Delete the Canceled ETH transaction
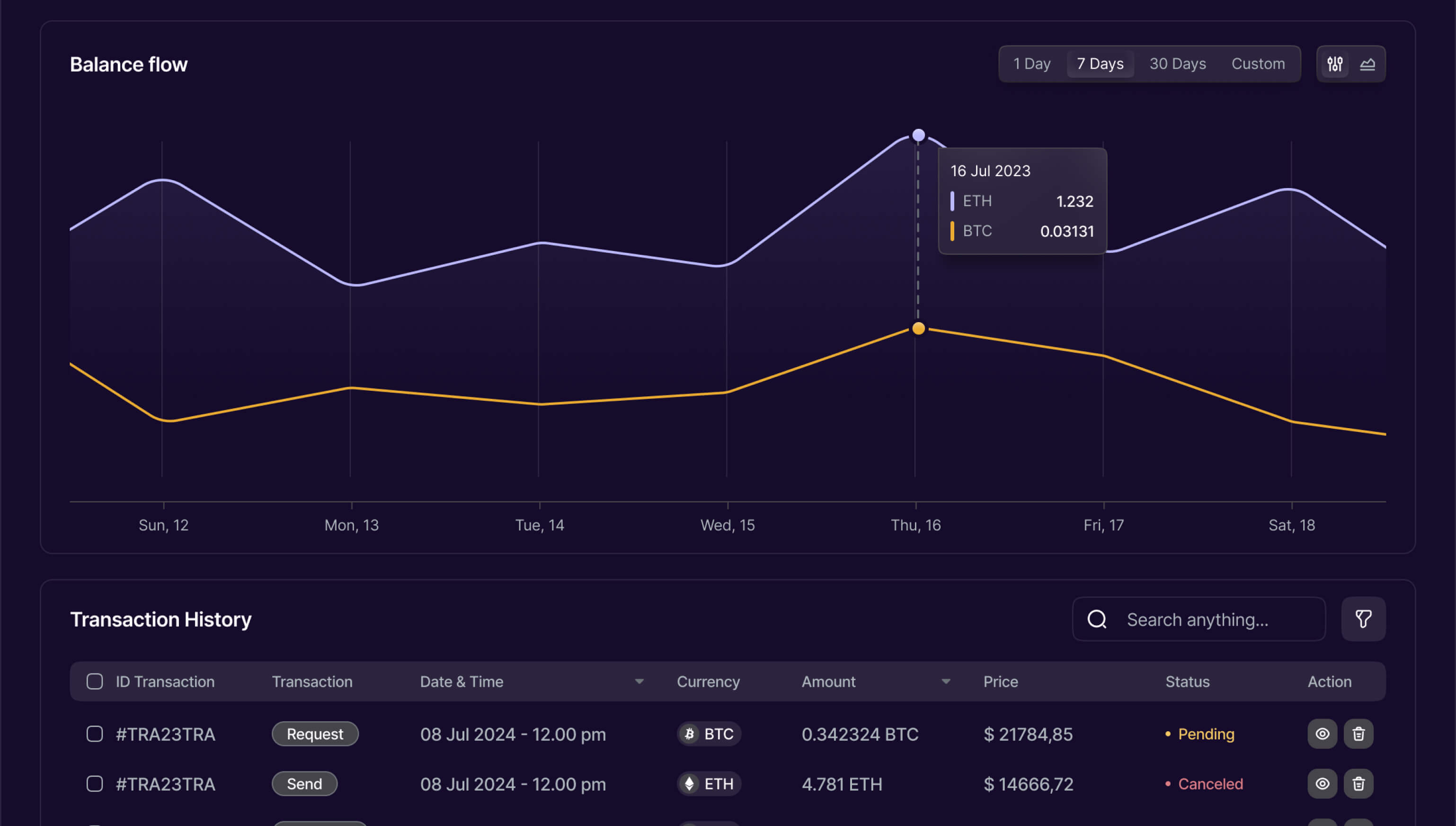Screen dimensions: 1456x826 click(x=1358, y=783)
